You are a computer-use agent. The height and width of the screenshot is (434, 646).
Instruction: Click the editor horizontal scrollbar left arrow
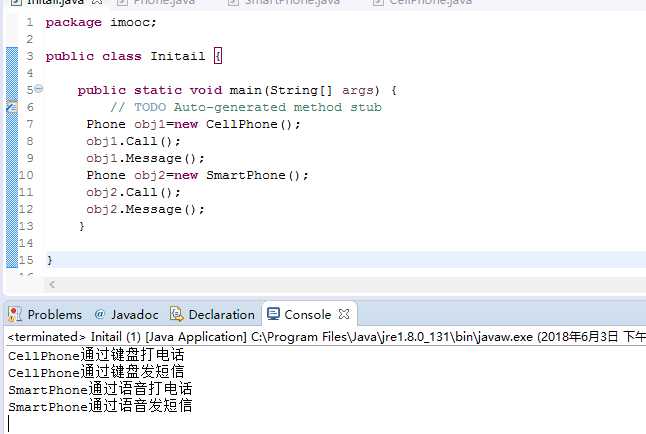tap(52, 284)
